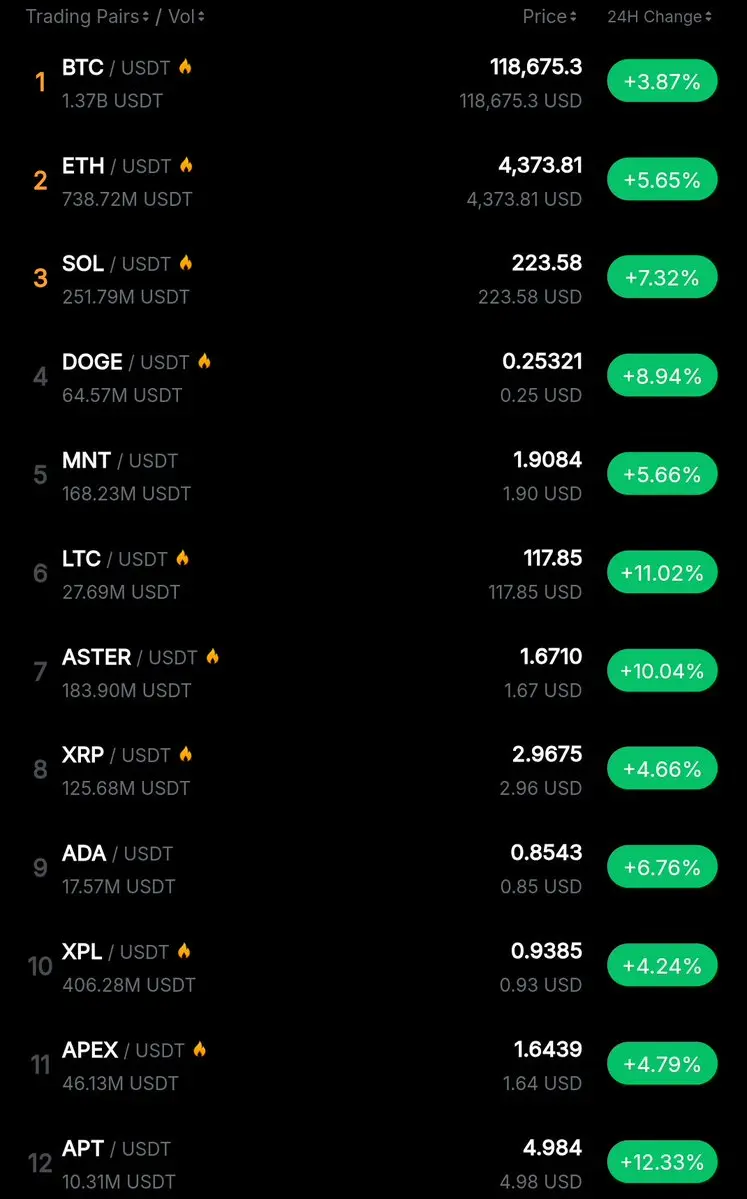Open the MNT / USDT trading pair
Screen dimensions: 747x1199
373,475
